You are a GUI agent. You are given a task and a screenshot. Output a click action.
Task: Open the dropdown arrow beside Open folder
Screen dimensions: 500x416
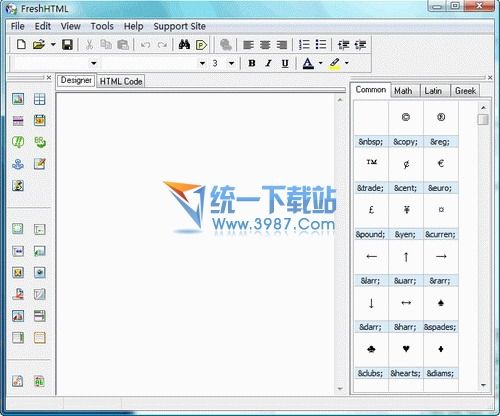(x=53, y=44)
